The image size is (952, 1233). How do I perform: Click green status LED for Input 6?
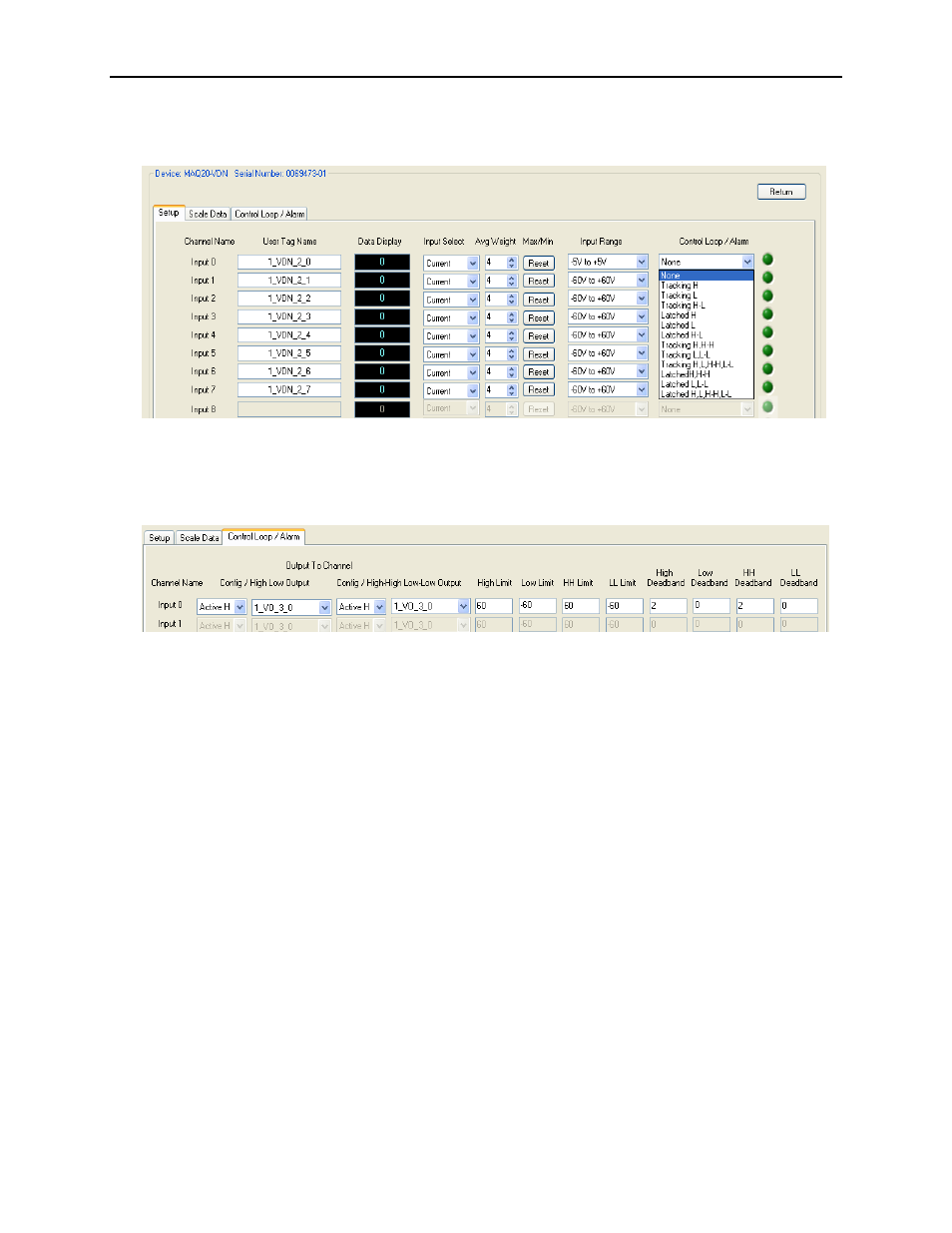(x=767, y=368)
